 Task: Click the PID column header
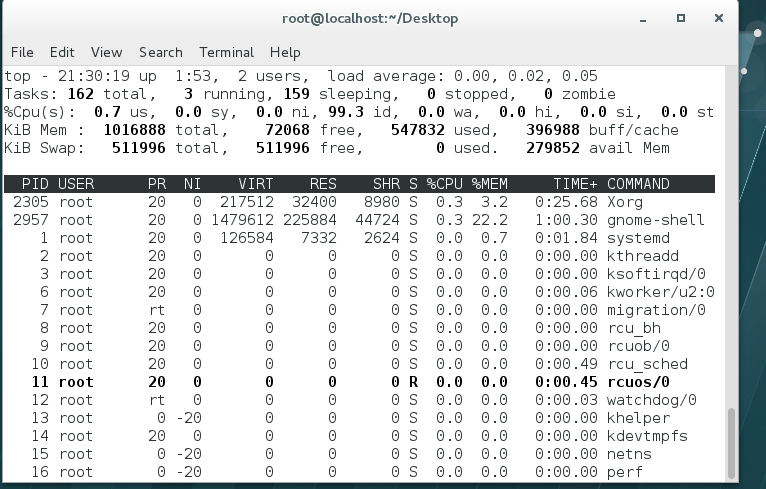tap(35, 184)
